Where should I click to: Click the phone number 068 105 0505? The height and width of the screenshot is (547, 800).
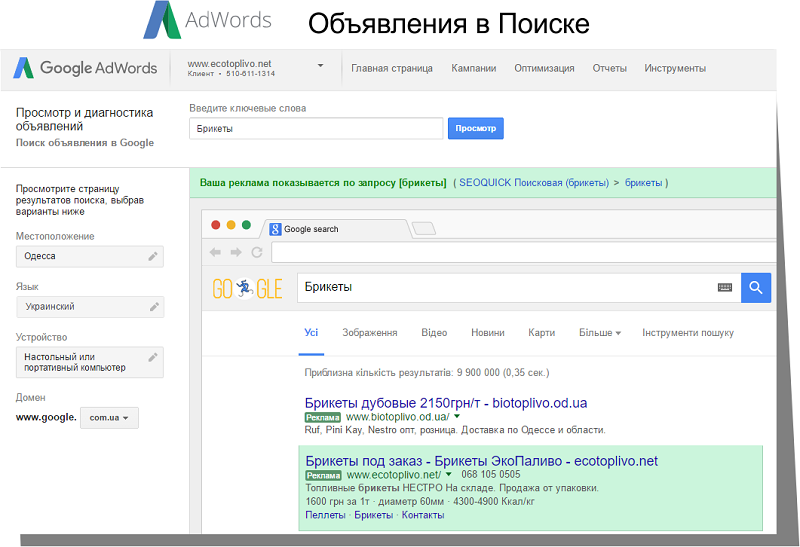coord(491,475)
